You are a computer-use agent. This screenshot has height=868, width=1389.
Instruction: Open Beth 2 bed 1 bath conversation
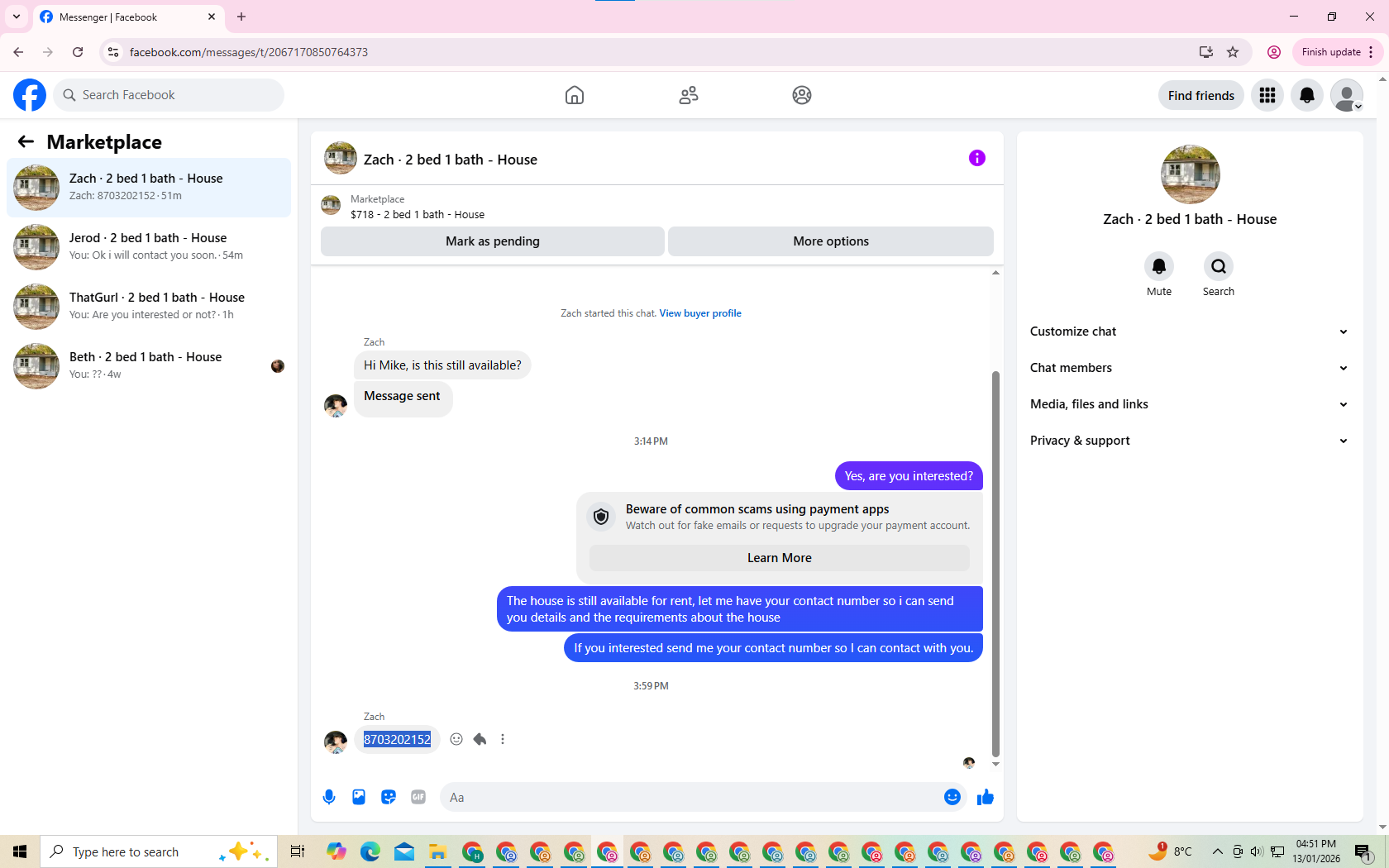click(x=149, y=366)
